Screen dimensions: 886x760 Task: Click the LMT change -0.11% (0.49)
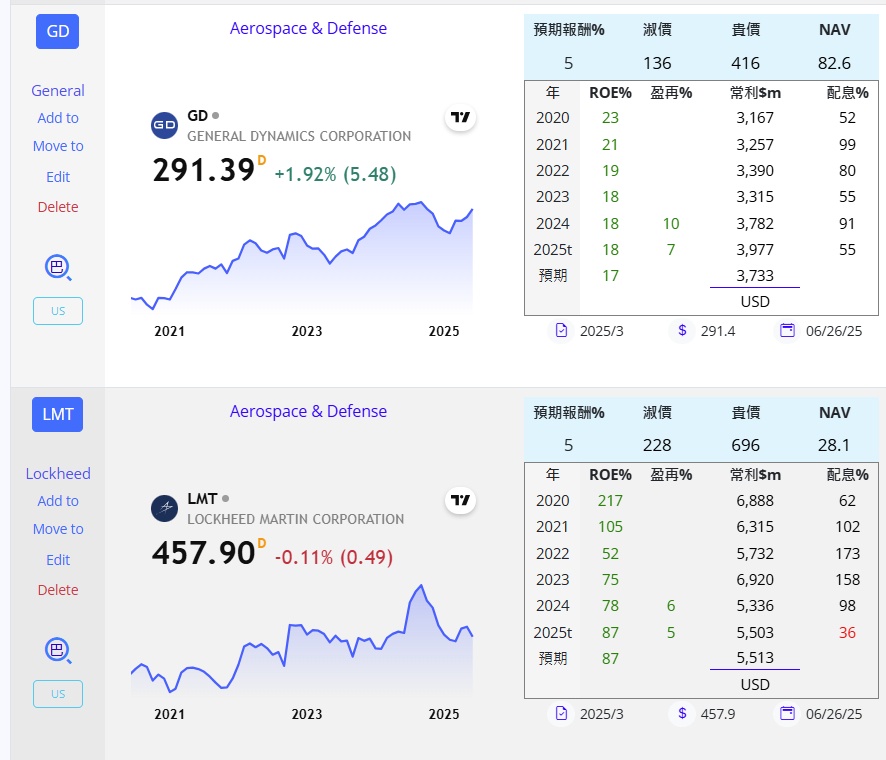pos(334,557)
